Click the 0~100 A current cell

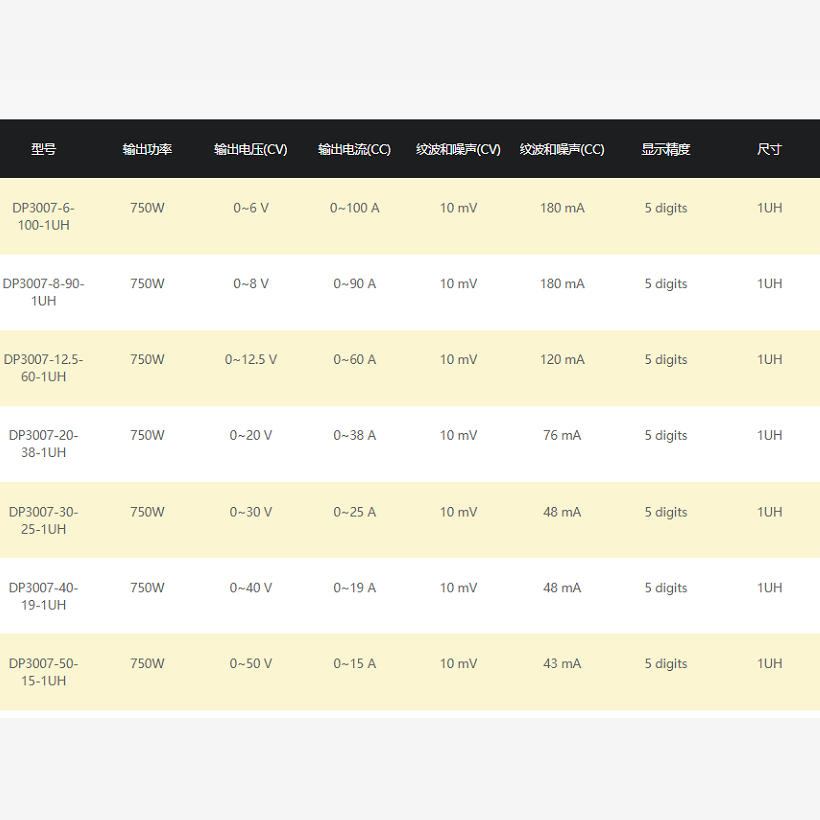click(355, 208)
